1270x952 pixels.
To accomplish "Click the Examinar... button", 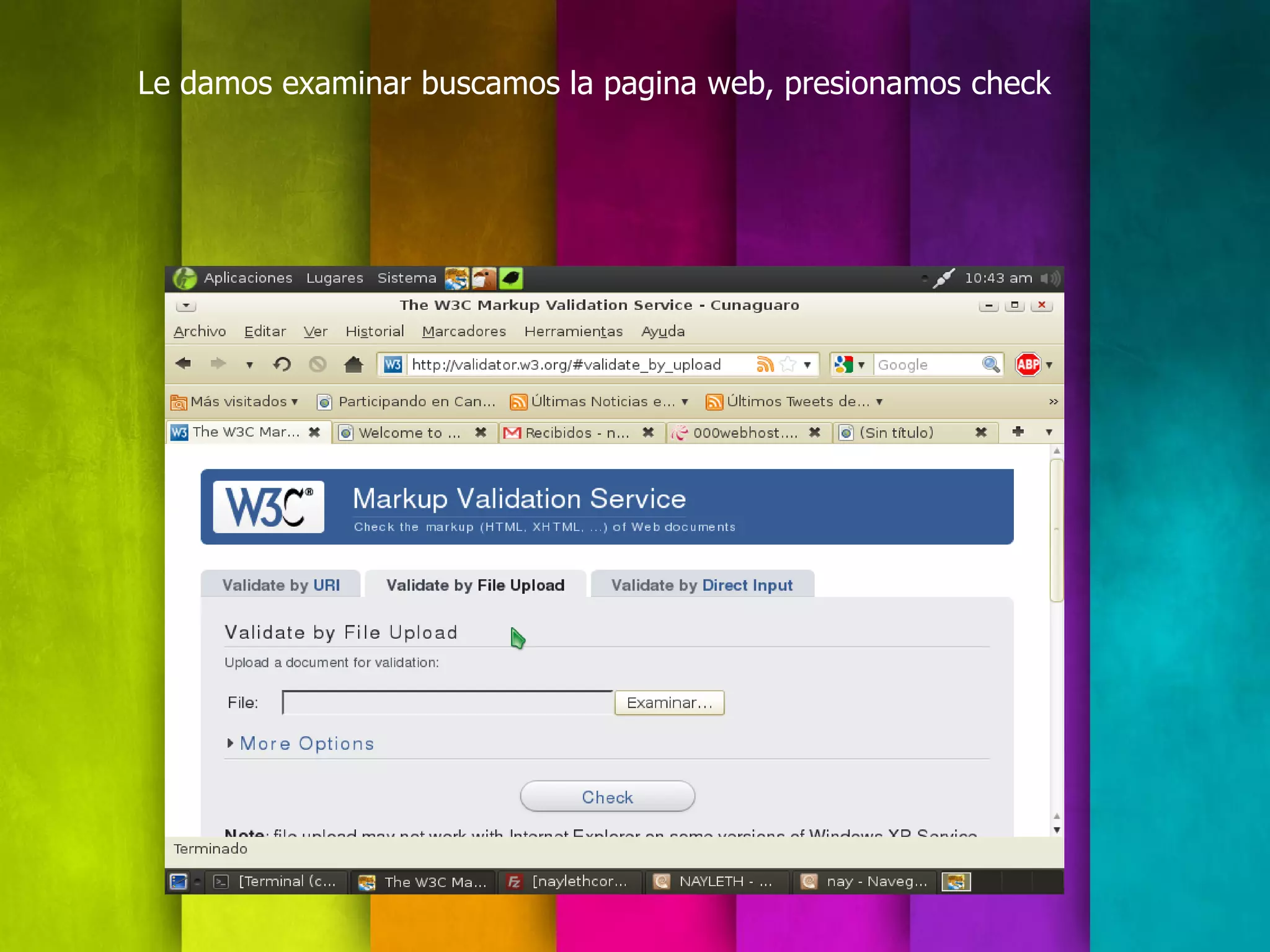I will click(669, 703).
